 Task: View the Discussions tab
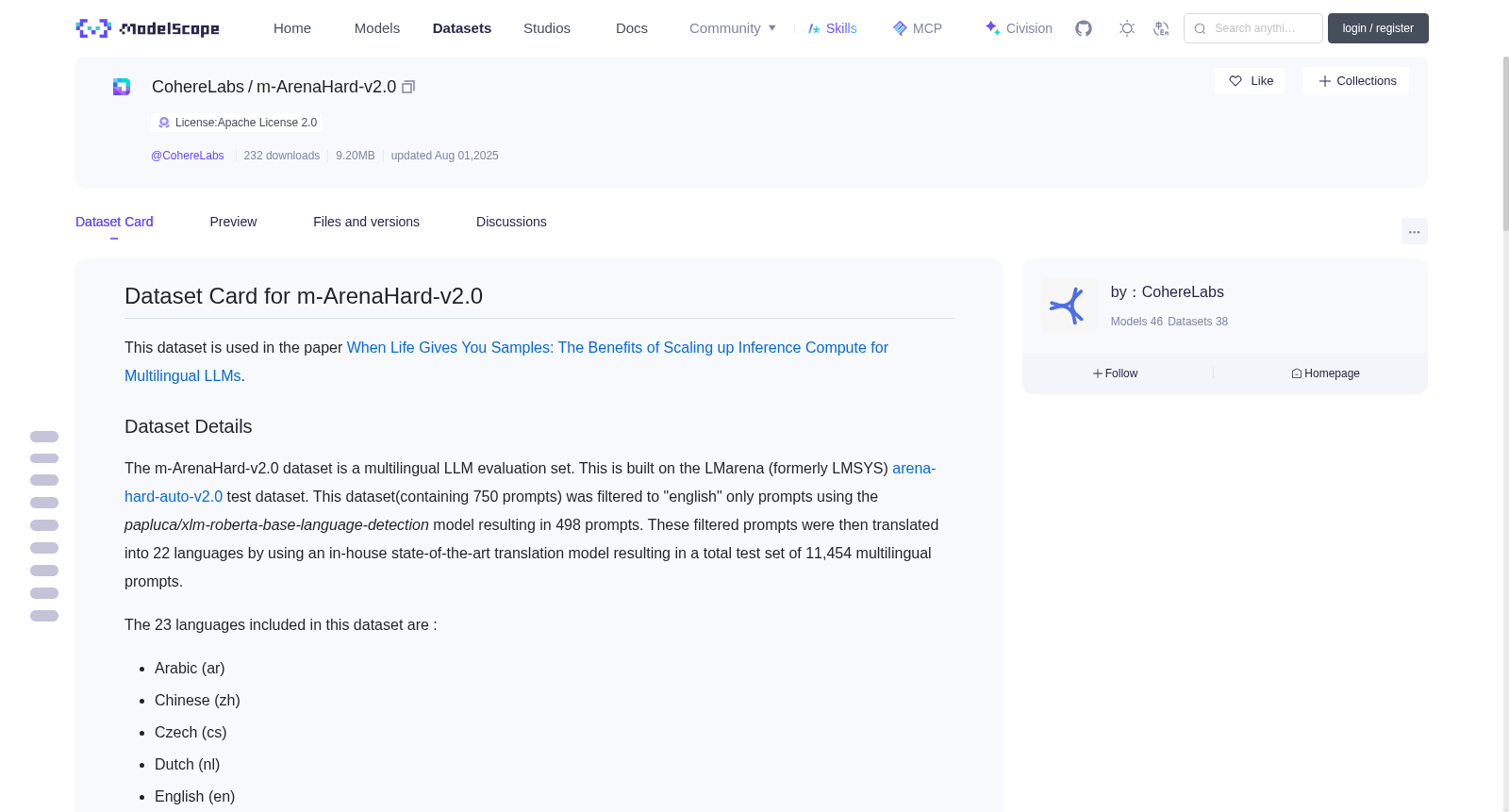pyautogui.click(x=511, y=222)
